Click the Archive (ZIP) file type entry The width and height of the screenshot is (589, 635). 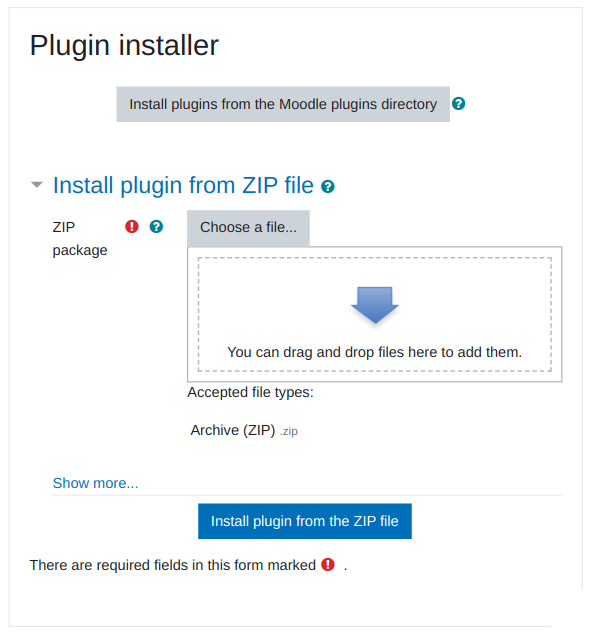(233, 430)
